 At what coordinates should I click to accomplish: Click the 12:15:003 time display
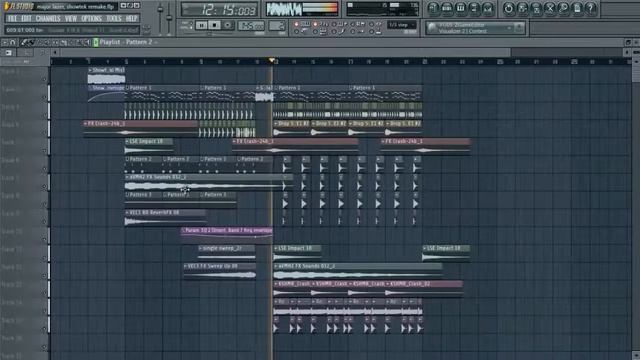click(x=220, y=9)
